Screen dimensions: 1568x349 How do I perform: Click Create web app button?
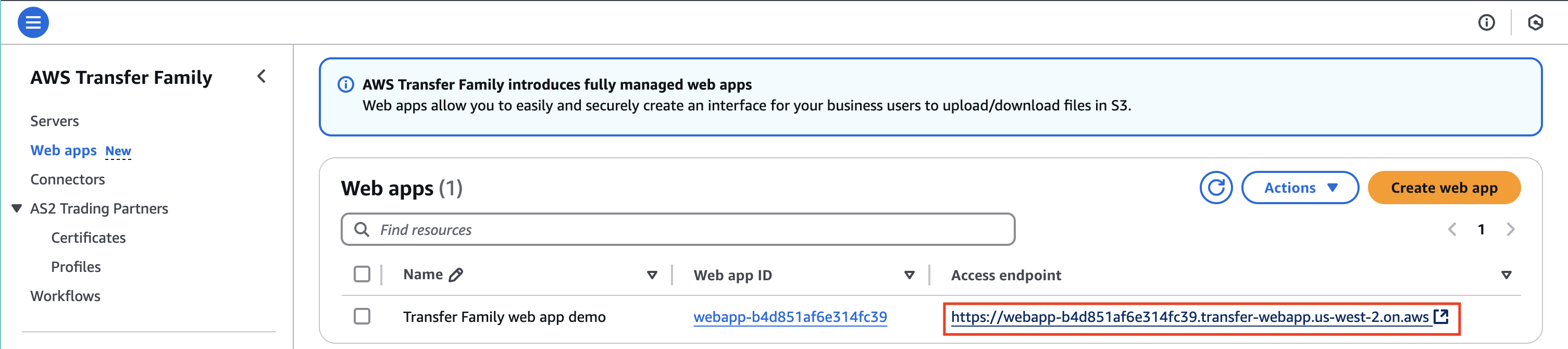coord(1444,188)
